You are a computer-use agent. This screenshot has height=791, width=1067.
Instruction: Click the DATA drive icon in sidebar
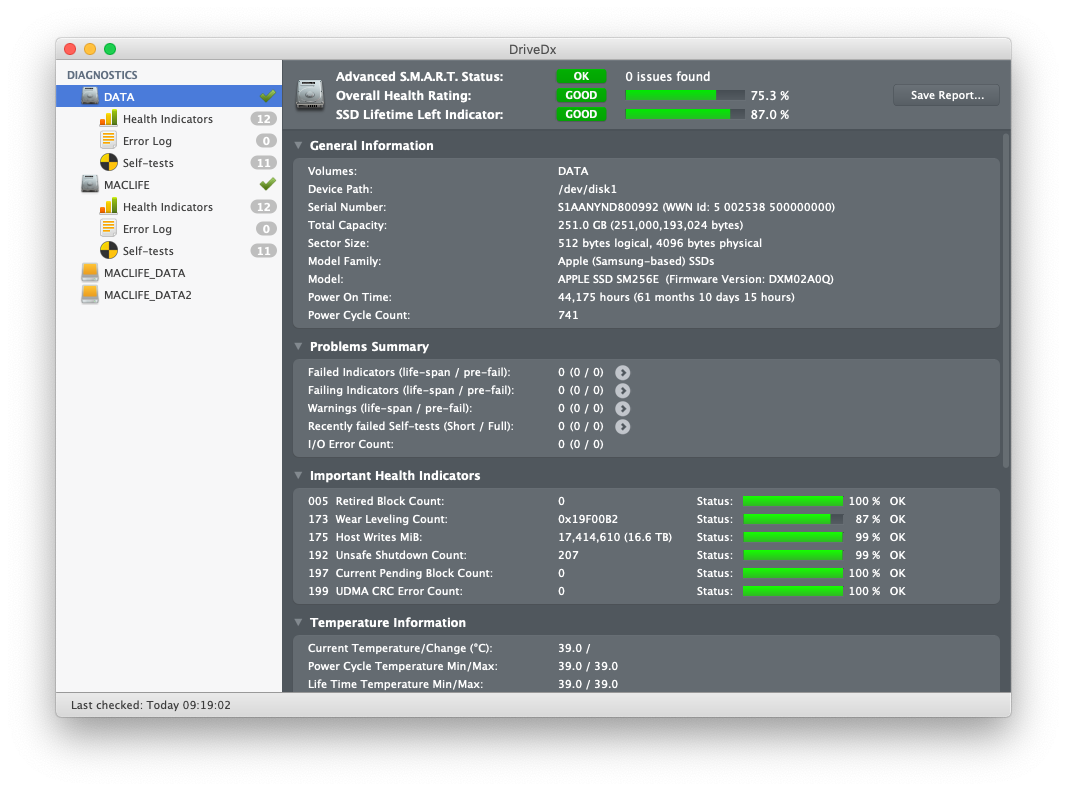pyautogui.click(x=90, y=97)
